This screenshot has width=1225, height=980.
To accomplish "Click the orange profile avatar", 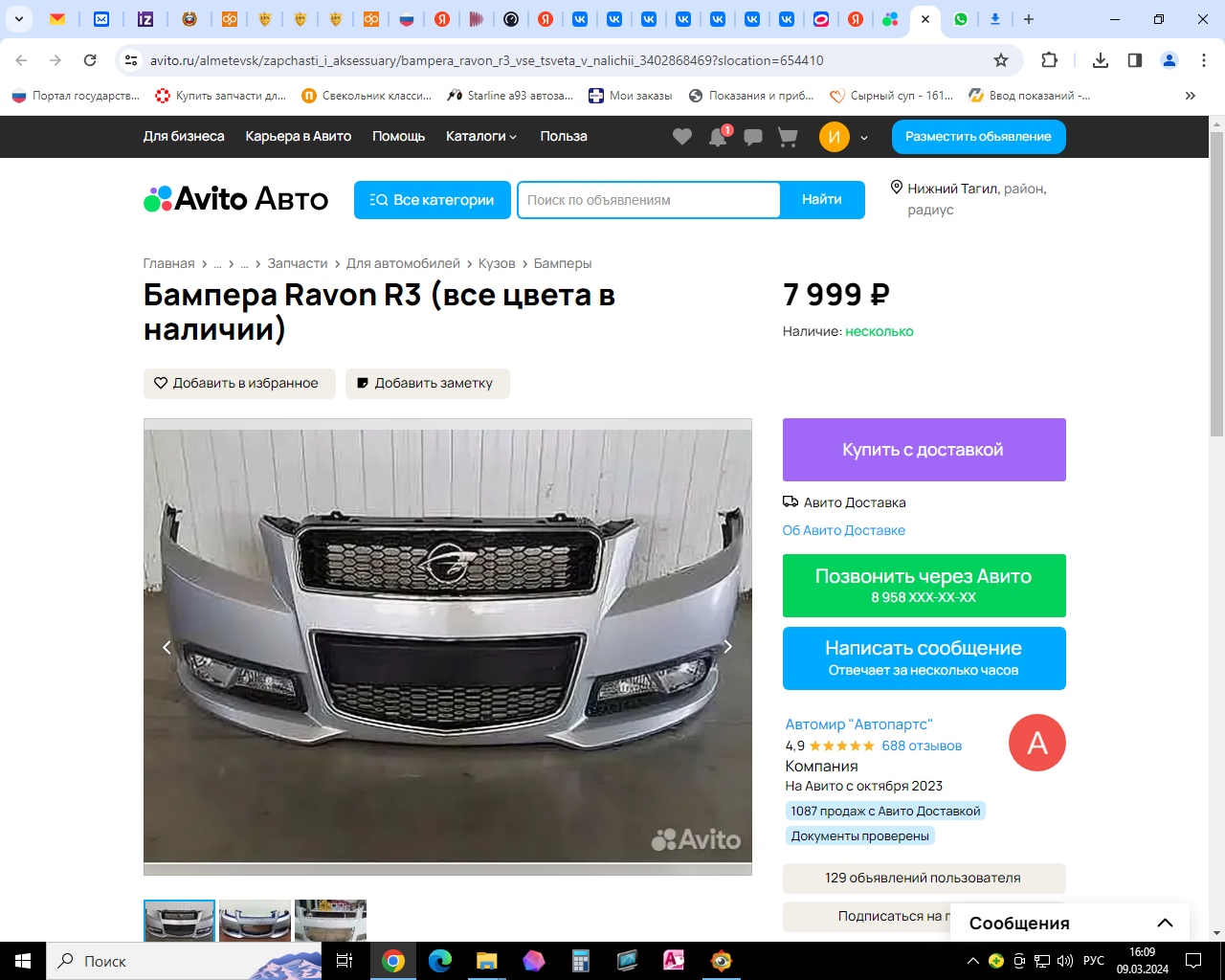I will tap(835, 137).
